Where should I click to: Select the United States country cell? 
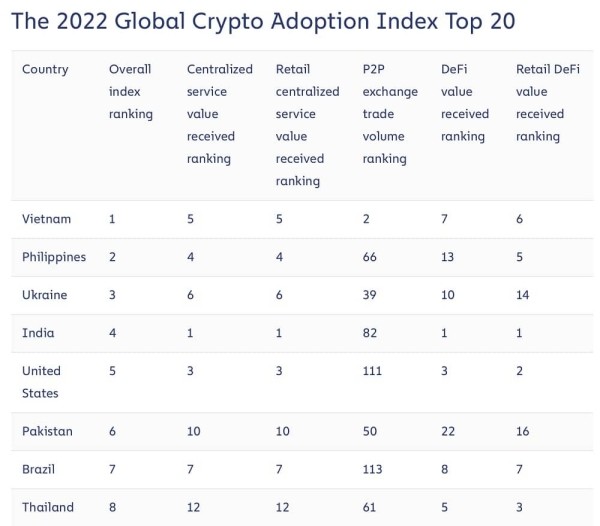tap(43, 382)
